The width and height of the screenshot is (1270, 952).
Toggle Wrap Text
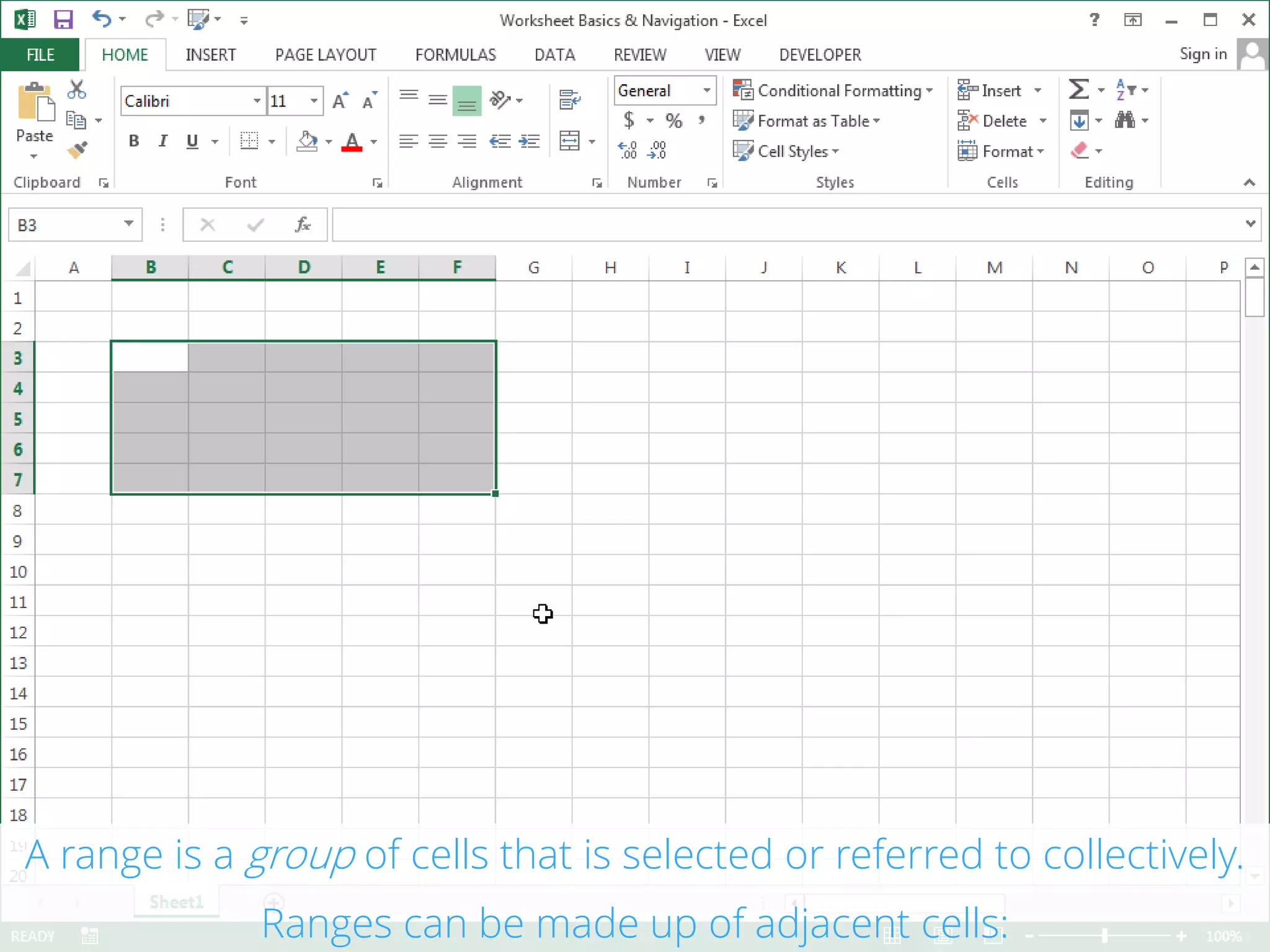pyautogui.click(x=570, y=99)
